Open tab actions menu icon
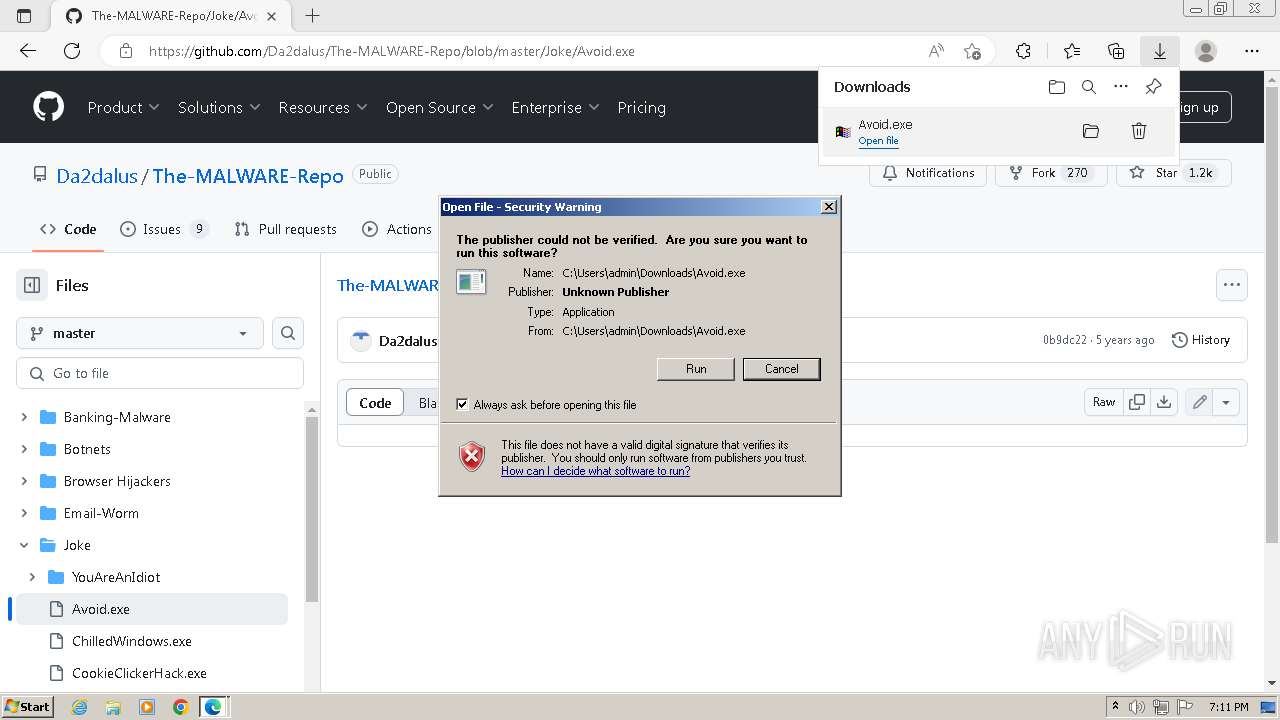Image resolution: width=1280 pixels, height=720 pixels. [x=24, y=16]
